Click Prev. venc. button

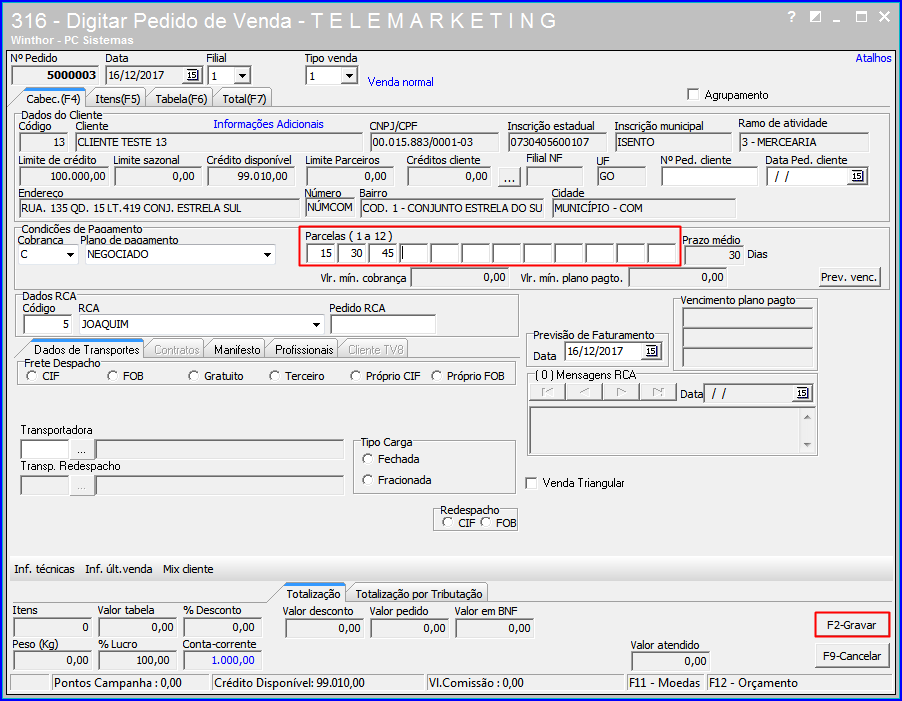[849, 277]
